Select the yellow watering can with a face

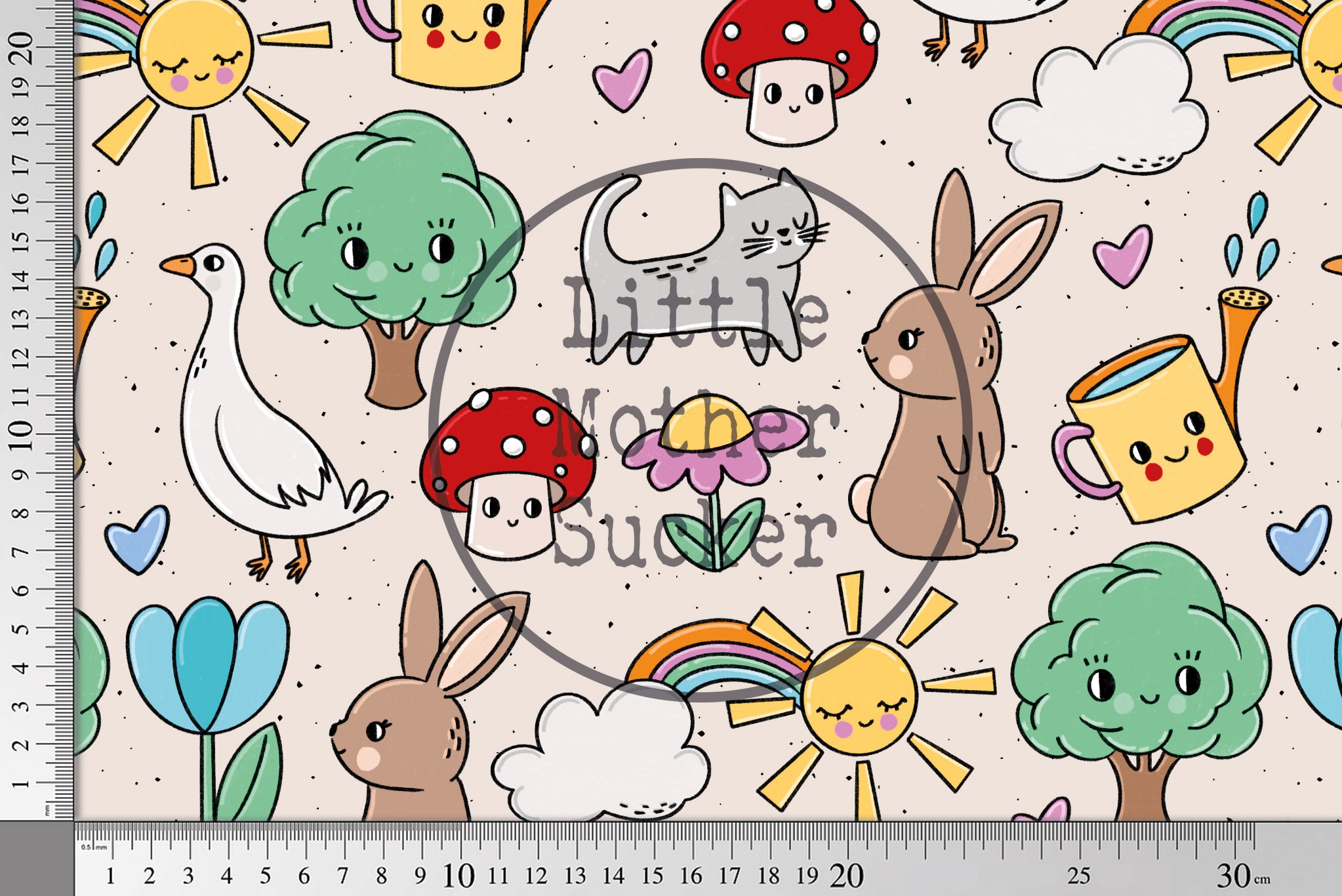(1161, 439)
